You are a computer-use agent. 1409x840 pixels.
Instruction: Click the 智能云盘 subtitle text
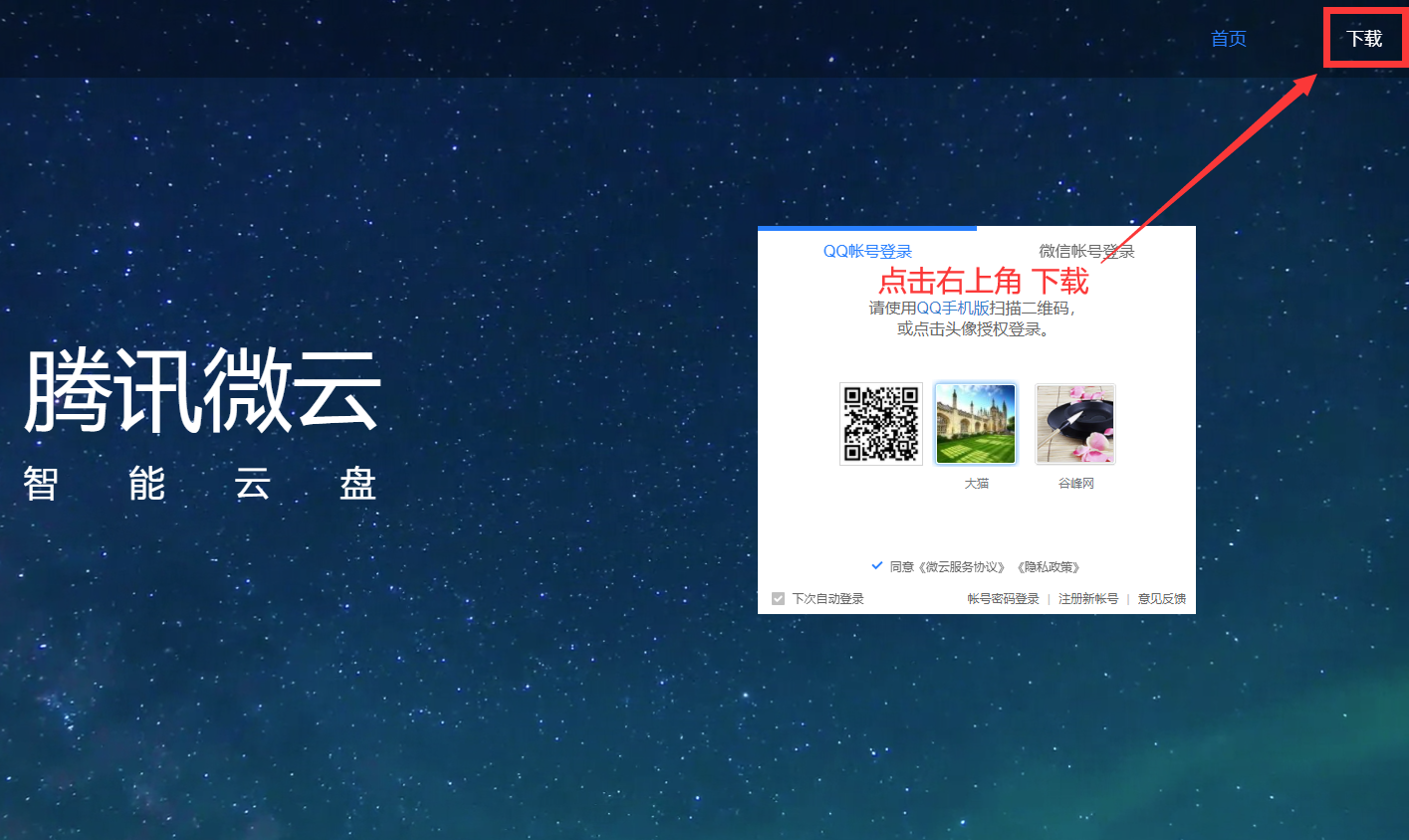click(x=200, y=485)
